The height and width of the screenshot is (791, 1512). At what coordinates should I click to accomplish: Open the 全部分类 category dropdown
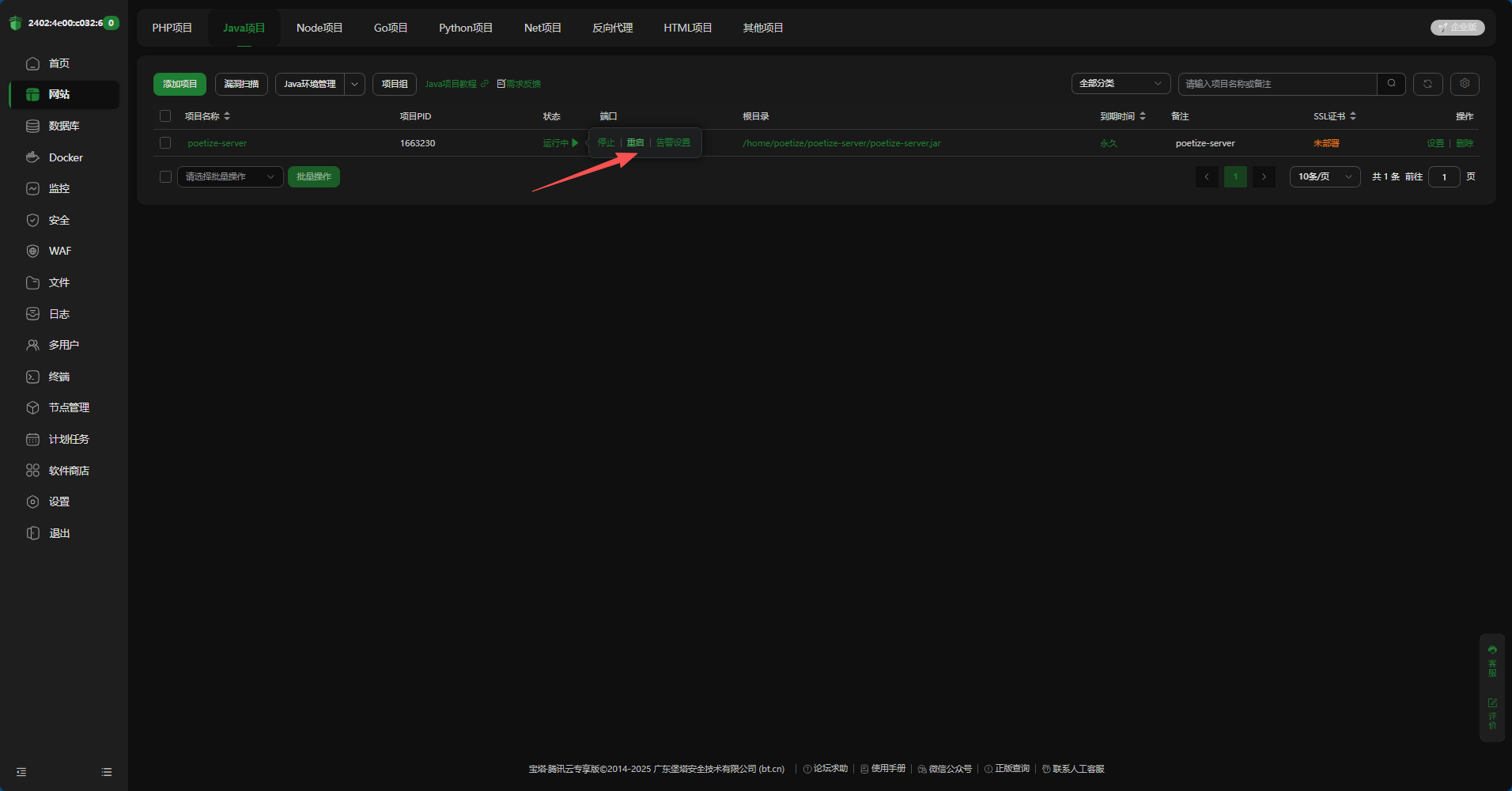pyautogui.click(x=1121, y=84)
